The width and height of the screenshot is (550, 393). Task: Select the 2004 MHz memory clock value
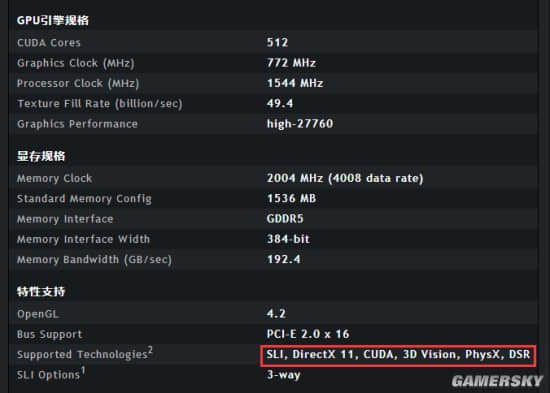[345, 178]
